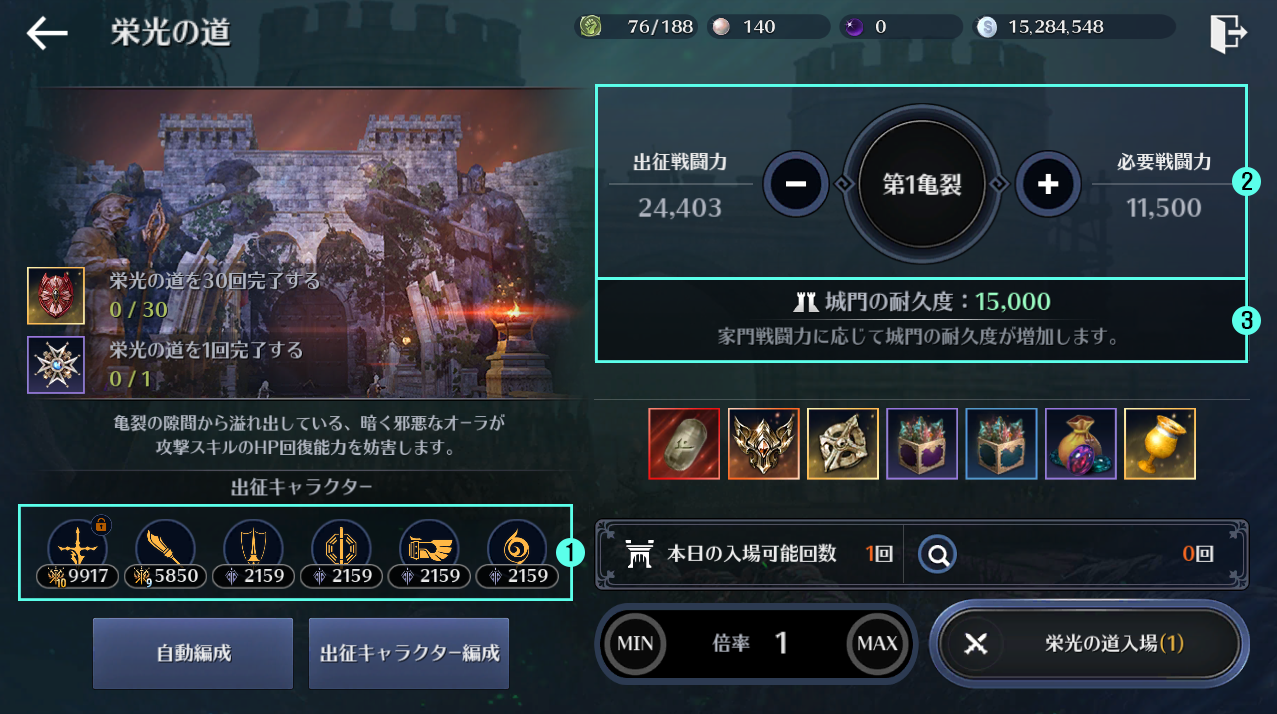Open 出征キャラクター編成 button
1277x714 pixels.
click(x=409, y=653)
